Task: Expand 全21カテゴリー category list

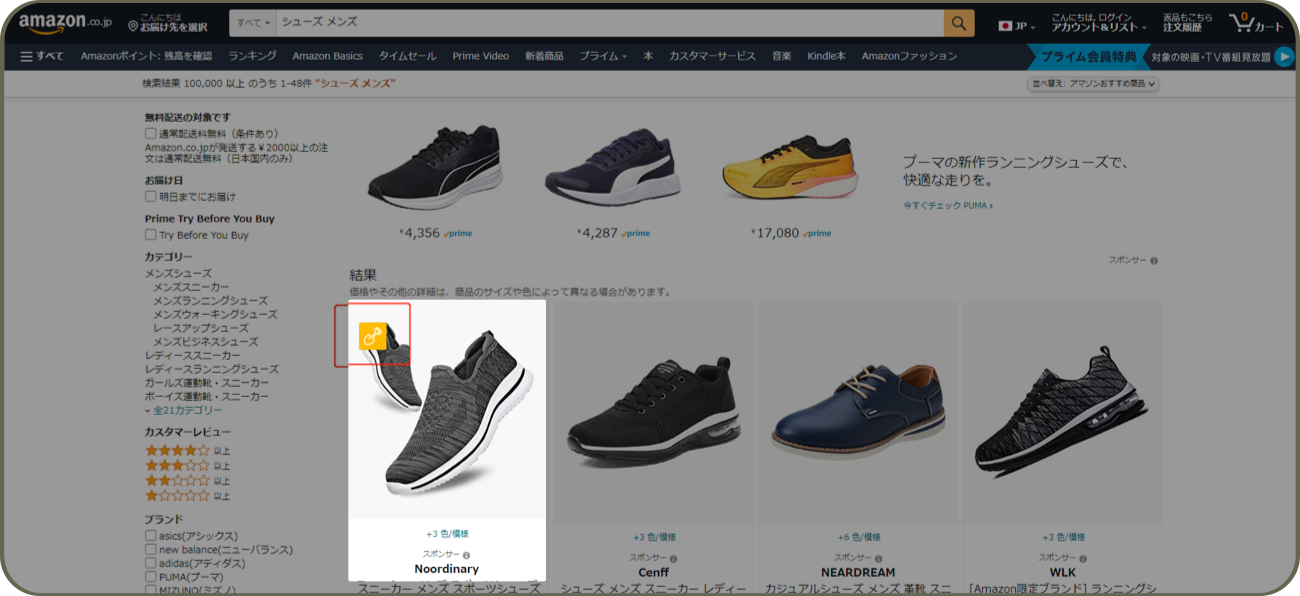Action: 184,411
